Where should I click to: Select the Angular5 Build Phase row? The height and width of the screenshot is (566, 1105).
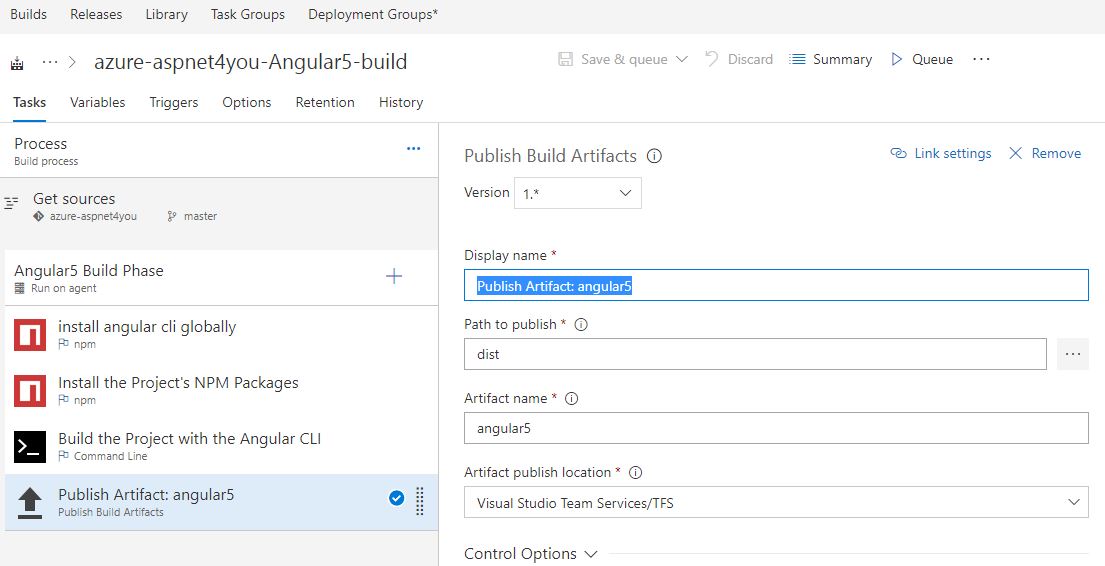[x=221, y=278]
